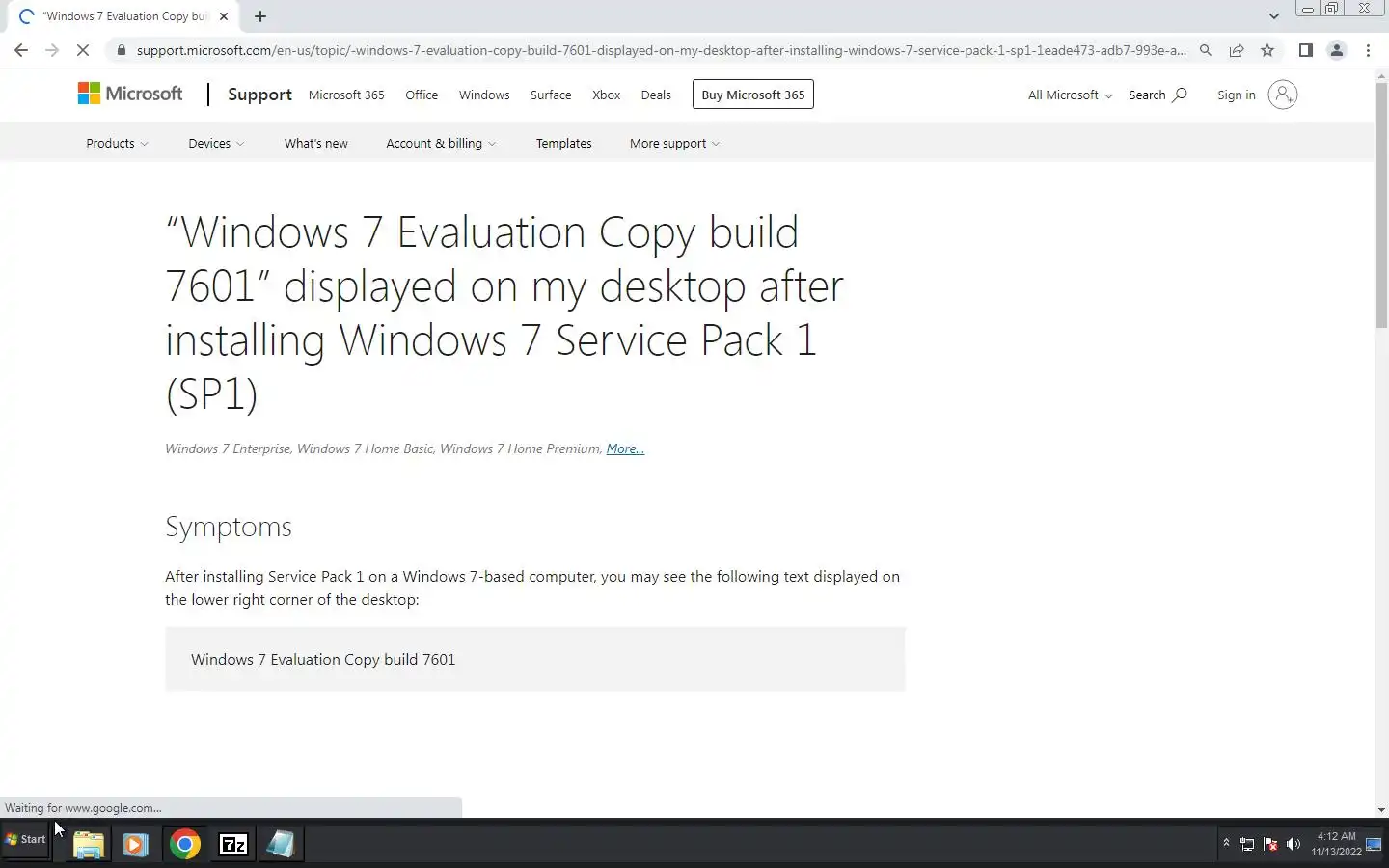Click the Microsoft logo
The width and height of the screenshot is (1389, 868).
[x=130, y=94]
